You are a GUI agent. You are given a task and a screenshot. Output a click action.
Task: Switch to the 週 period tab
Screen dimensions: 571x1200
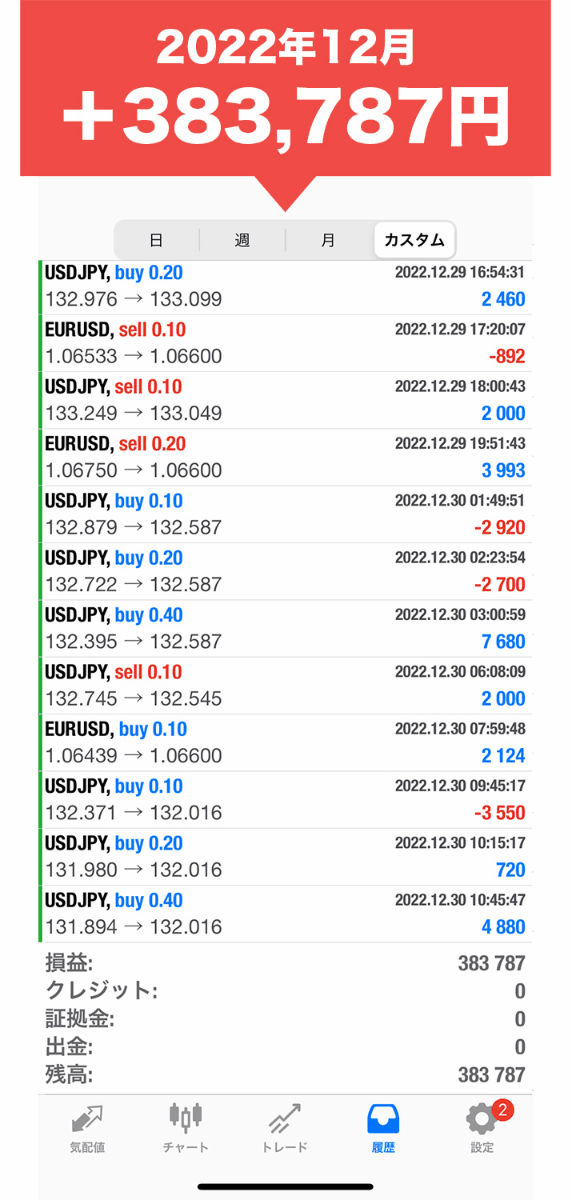pyautogui.click(x=242, y=240)
